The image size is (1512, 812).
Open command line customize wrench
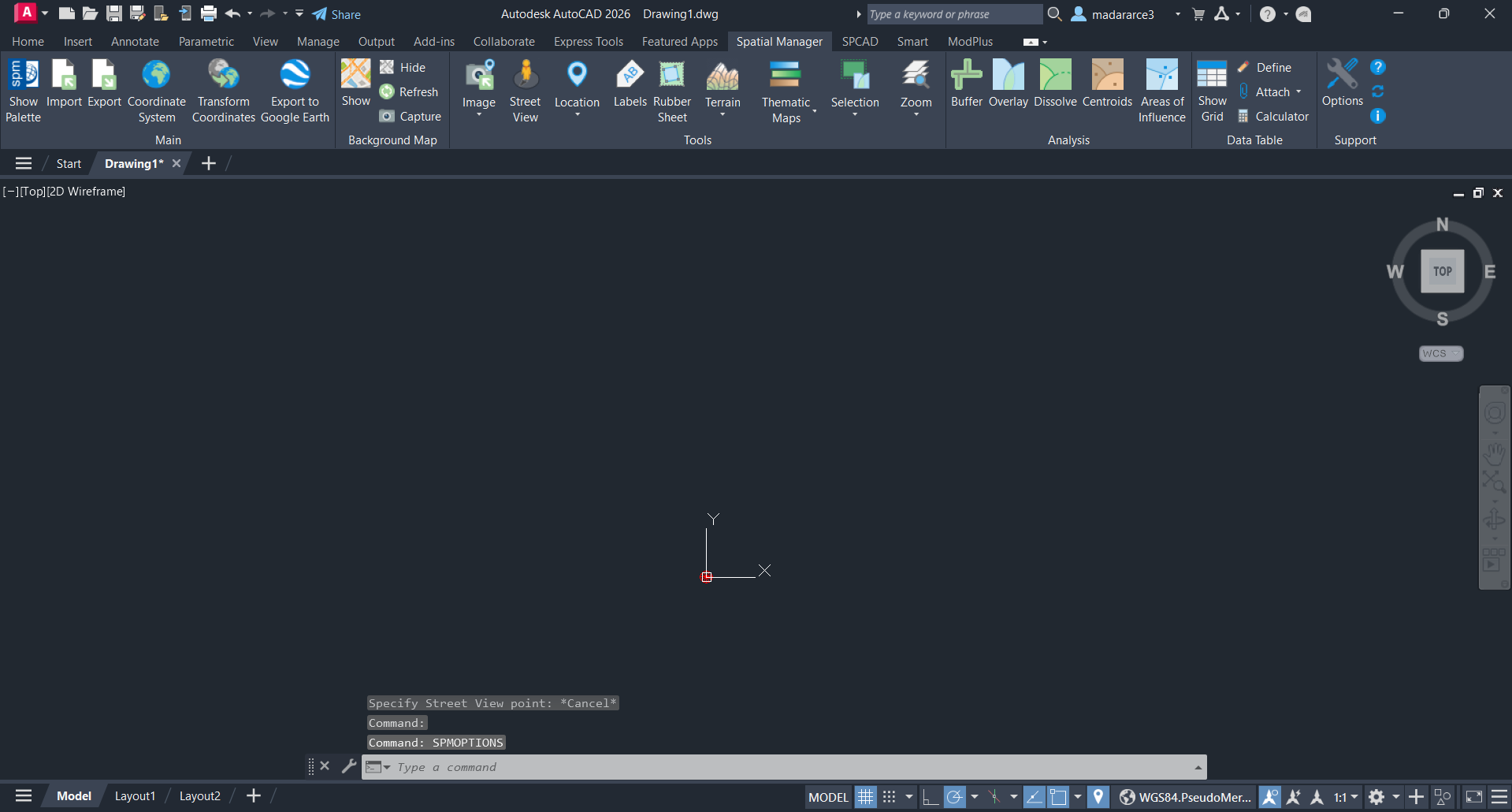[348, 766]
